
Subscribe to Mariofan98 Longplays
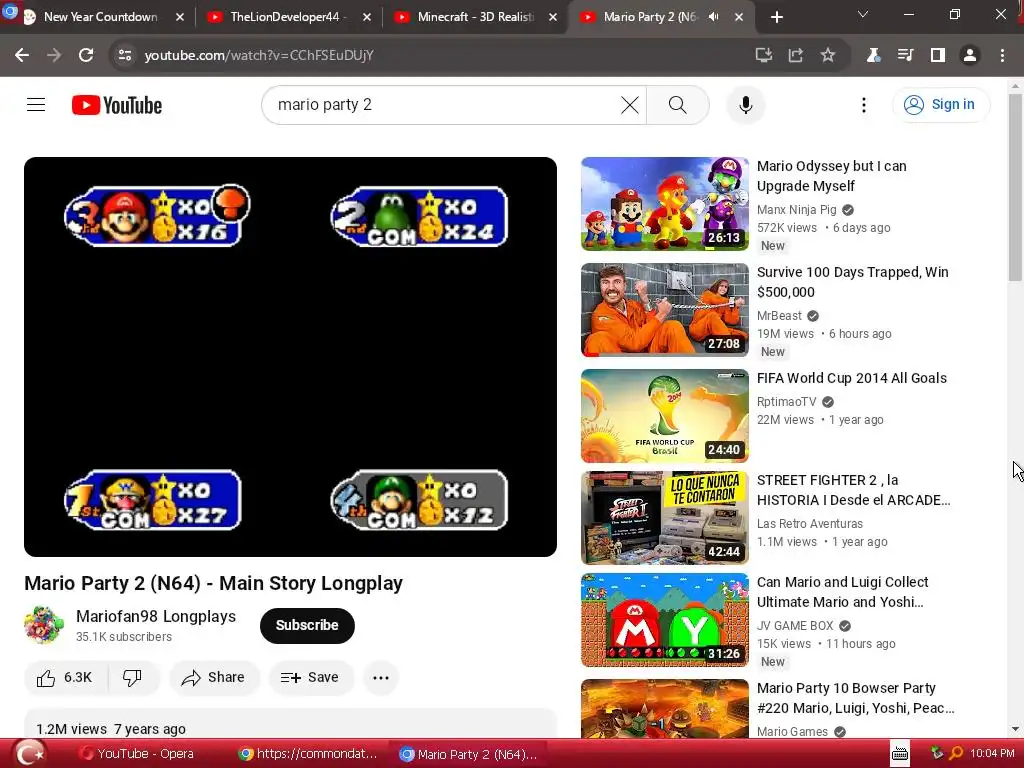(307, 625)
